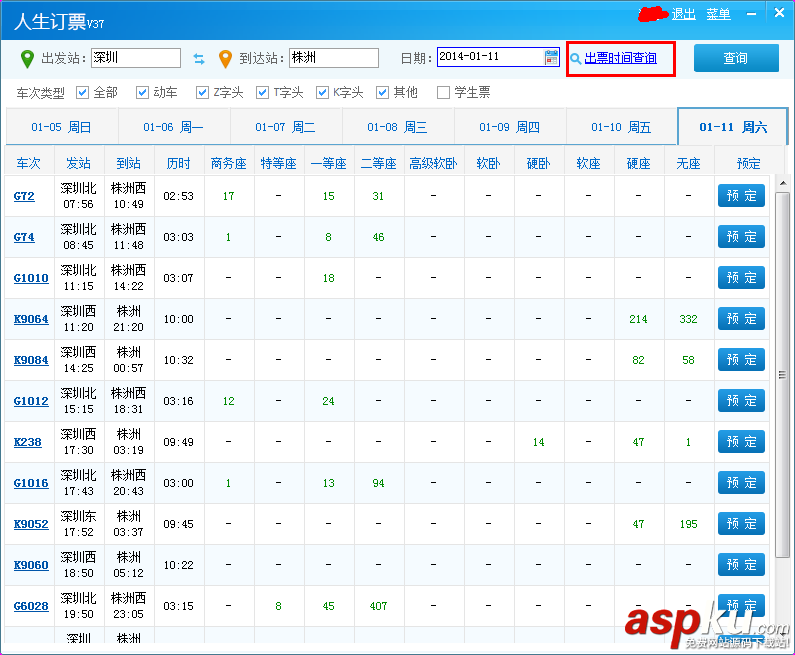The width and height of the screenshot is (795, 655).
Task: Toggle the T字头 checkbox
Action: 262,92
